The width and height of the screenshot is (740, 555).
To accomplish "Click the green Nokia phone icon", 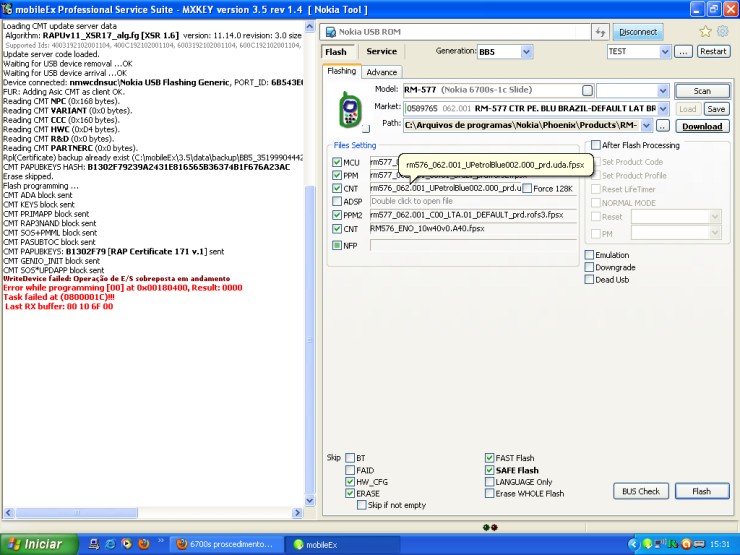I will click(350, 110).
